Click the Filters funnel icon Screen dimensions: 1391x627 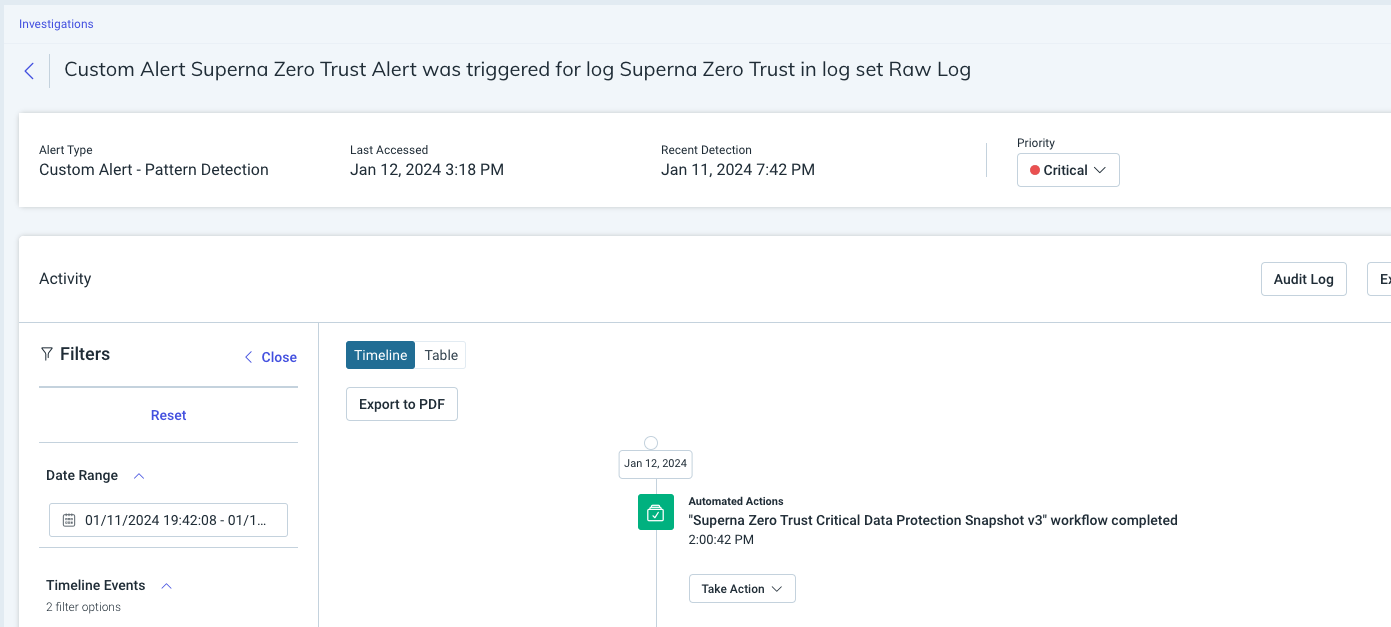tap(46, 353)
